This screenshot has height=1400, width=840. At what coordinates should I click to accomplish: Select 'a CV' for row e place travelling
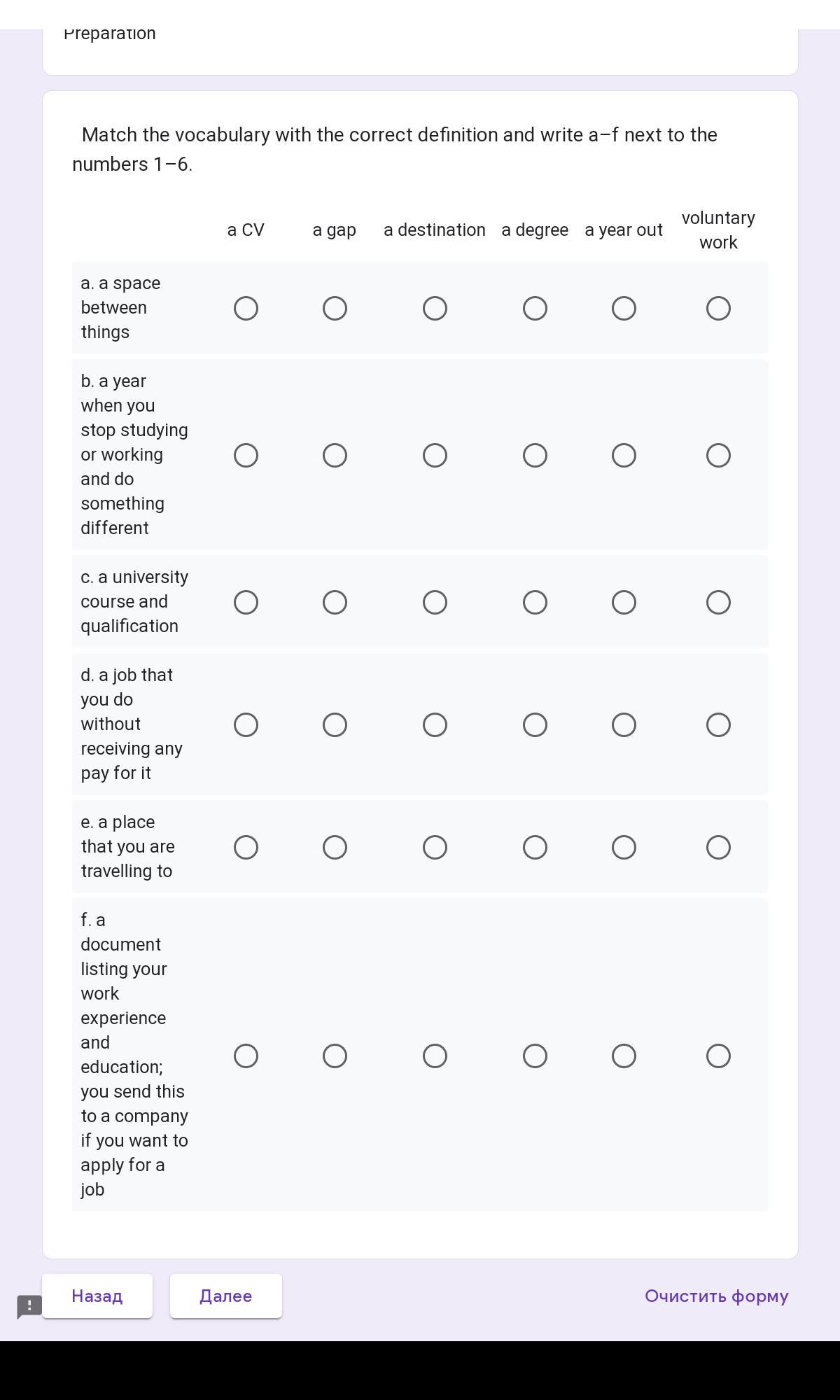(x=246, y=848)
